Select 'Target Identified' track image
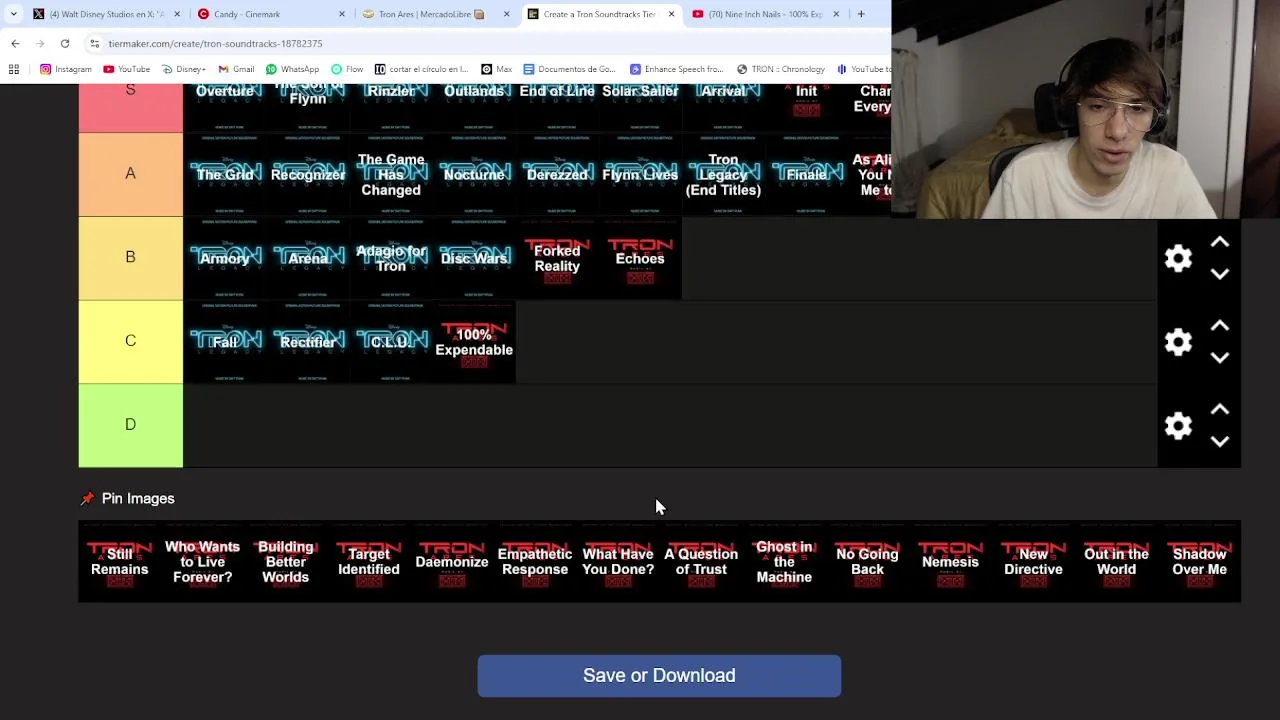This screenshot has height=720, width=1280. pyautogui.click(x=369, y=562)
